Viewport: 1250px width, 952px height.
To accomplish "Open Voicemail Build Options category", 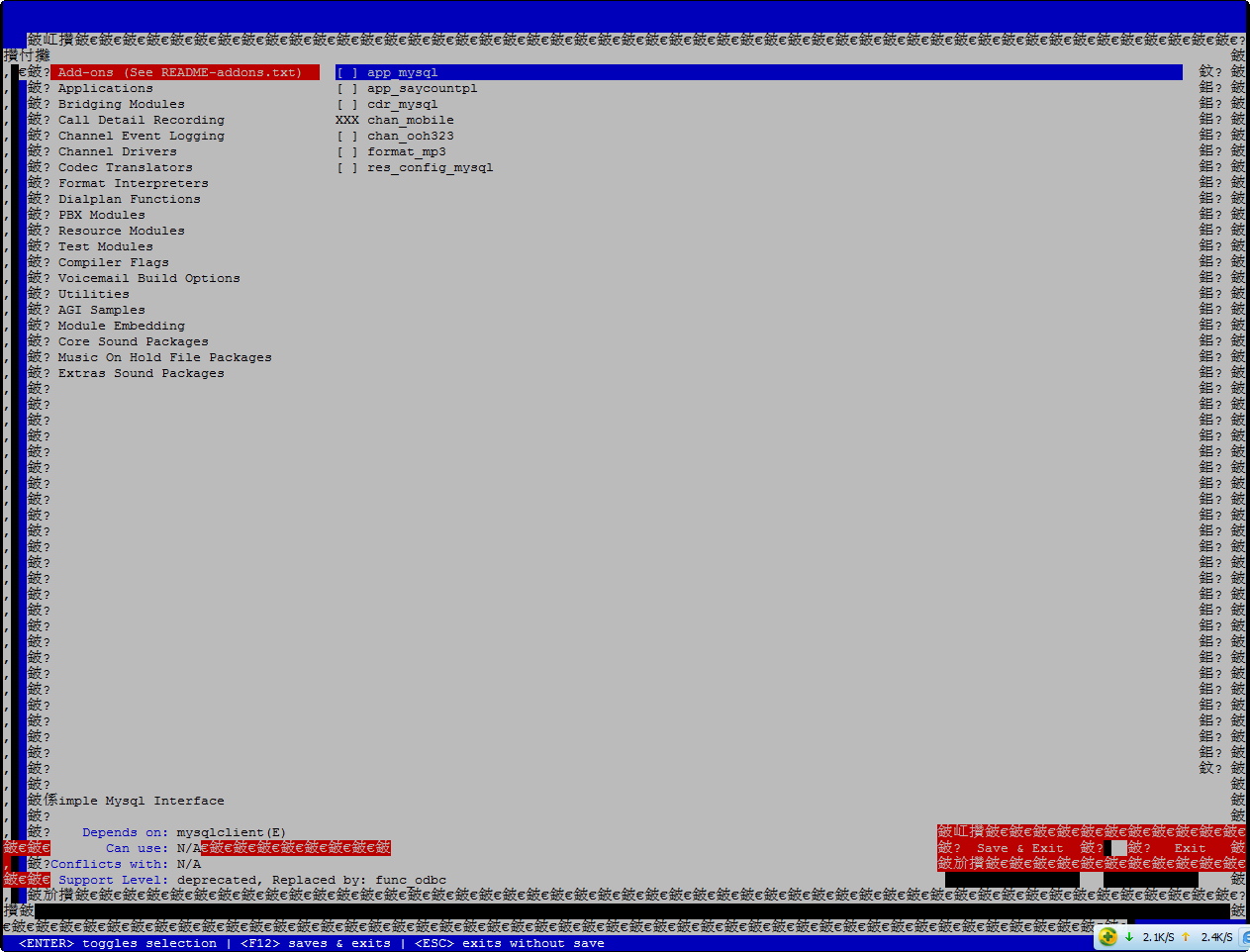I will pyautogui.click(x=149, y=278).
